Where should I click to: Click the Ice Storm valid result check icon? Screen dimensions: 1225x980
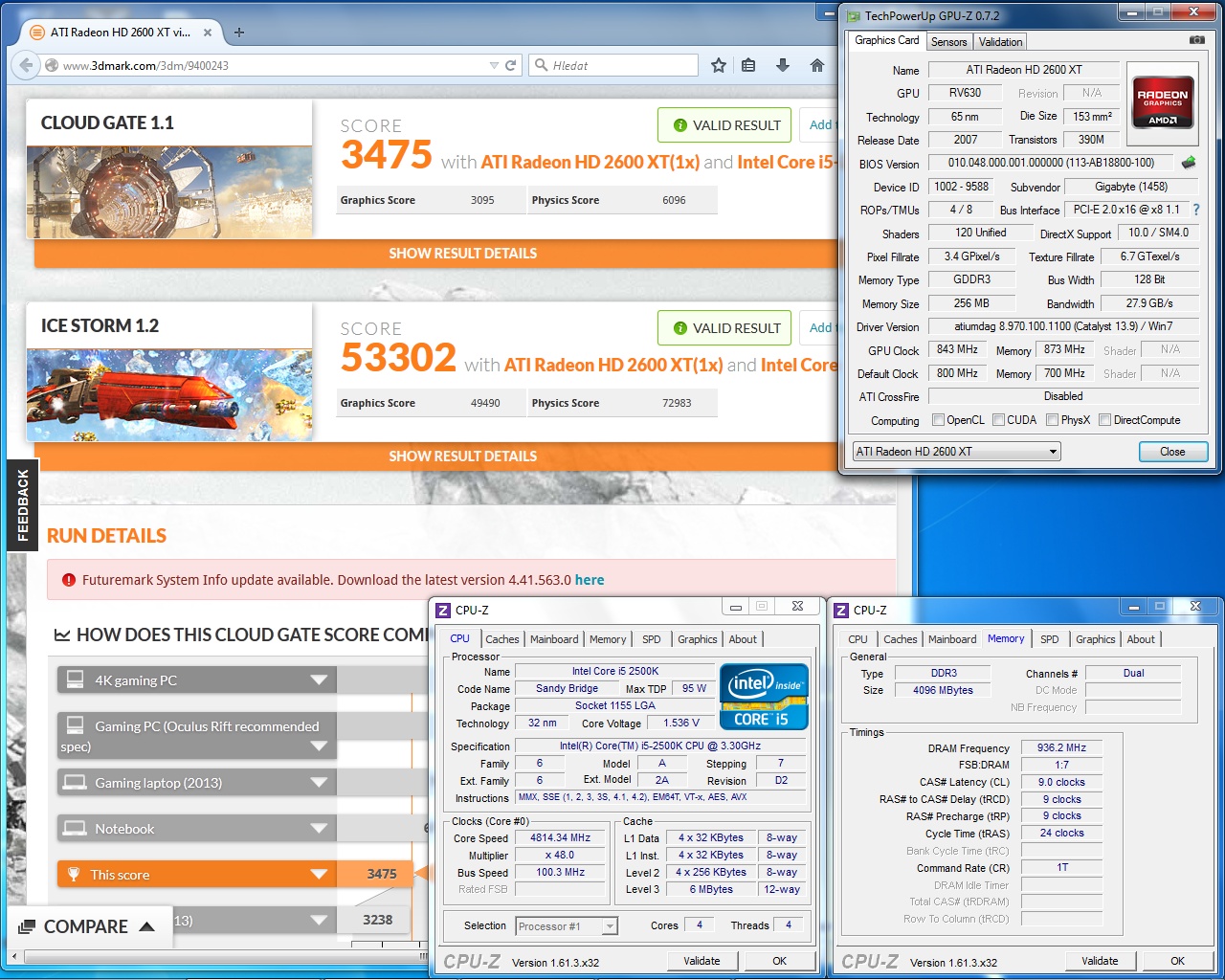680,327
